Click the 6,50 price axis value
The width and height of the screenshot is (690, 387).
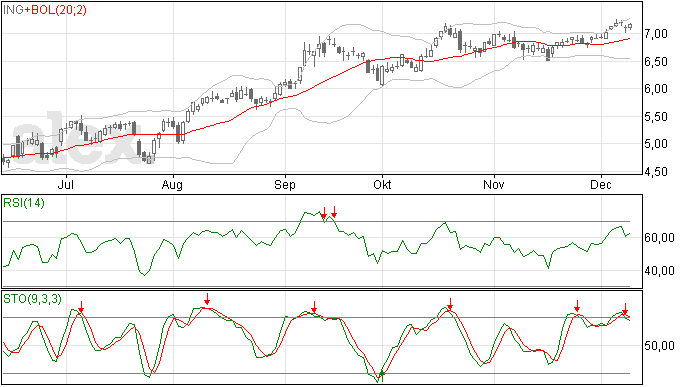656,62
